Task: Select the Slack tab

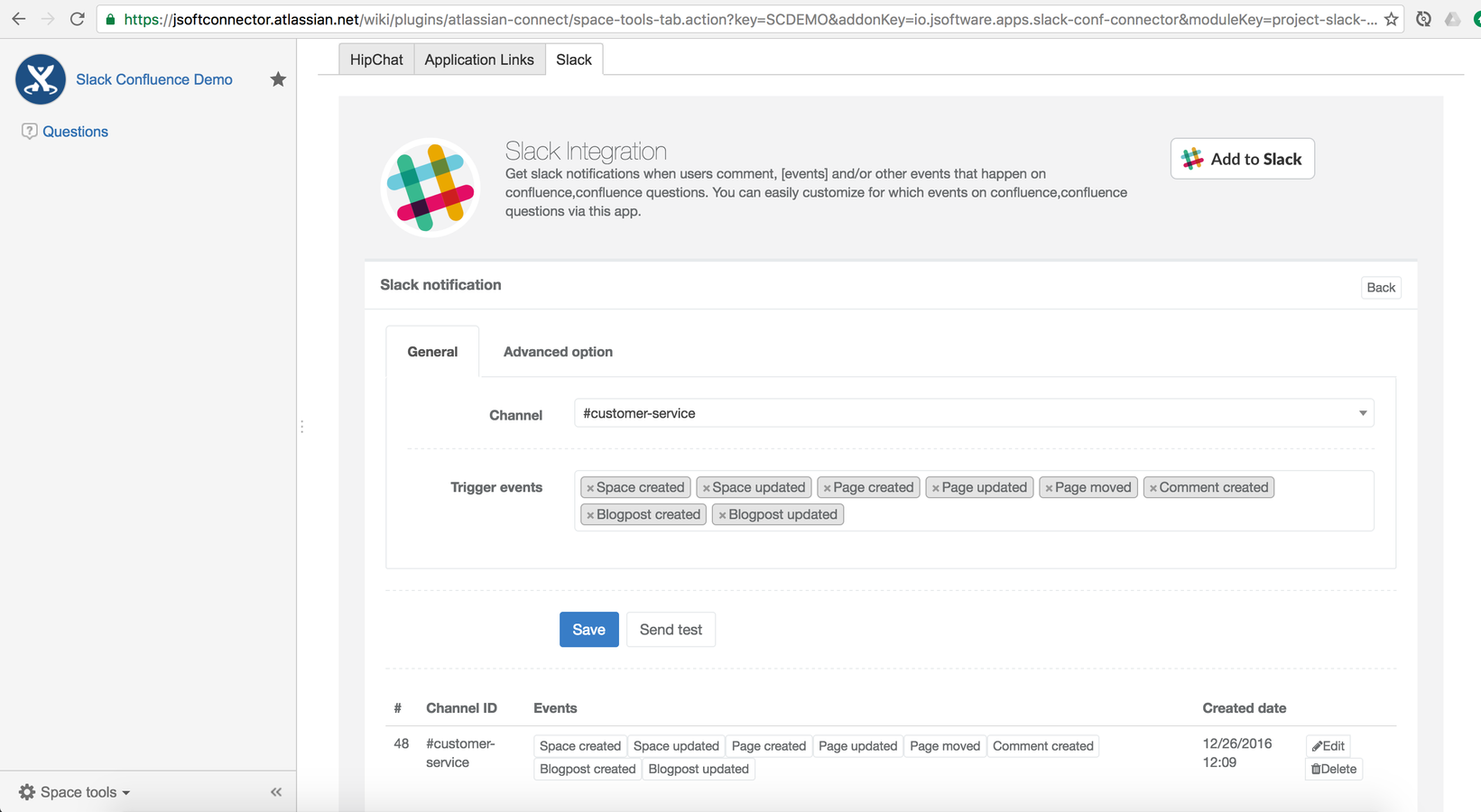Action: click(x=574, y=60)
